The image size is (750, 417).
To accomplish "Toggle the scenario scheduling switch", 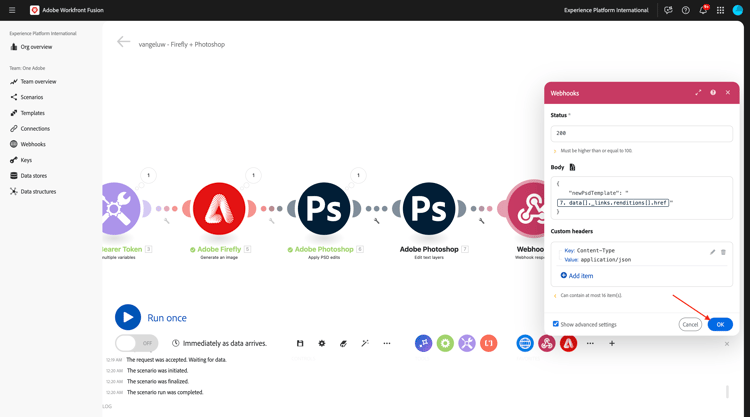I will [x=136, y=343].
